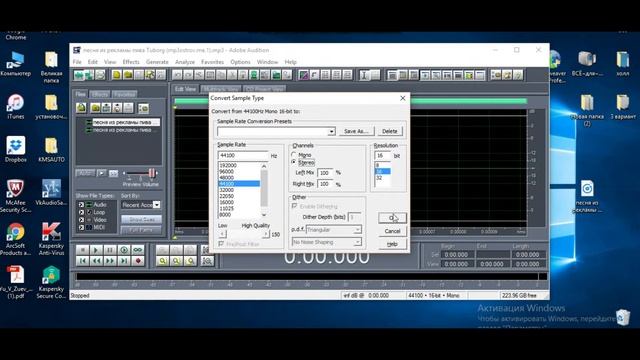Click the Save As... preset button
Viewport: 640px width, 360px height.
pos(356,131)
